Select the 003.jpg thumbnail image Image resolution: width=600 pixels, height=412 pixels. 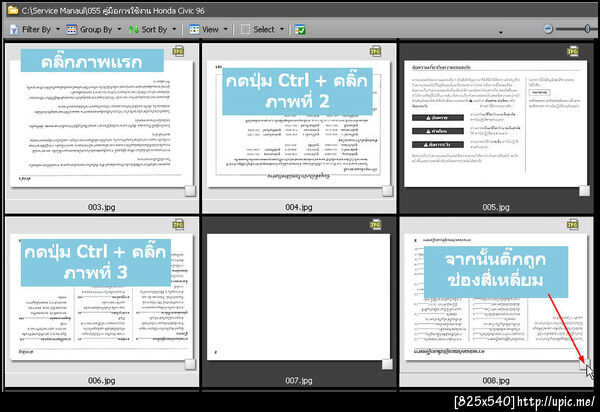(101, 123)
